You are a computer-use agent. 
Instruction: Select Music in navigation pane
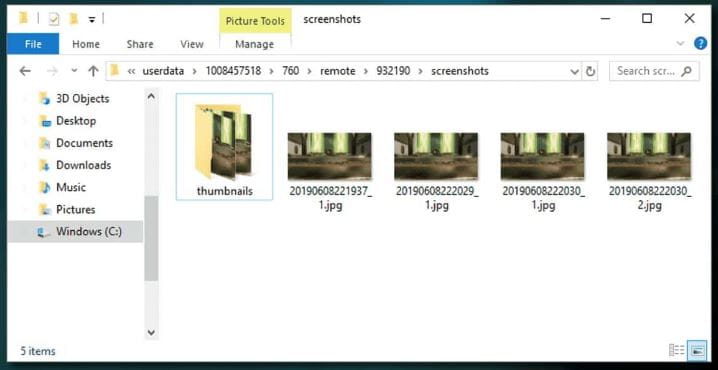pos(71,187)
